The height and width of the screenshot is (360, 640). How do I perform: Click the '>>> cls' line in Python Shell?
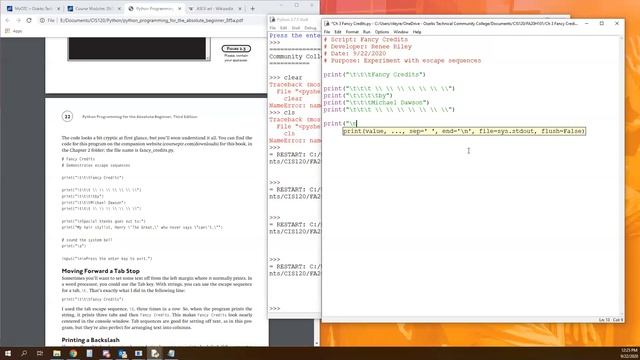282,112
